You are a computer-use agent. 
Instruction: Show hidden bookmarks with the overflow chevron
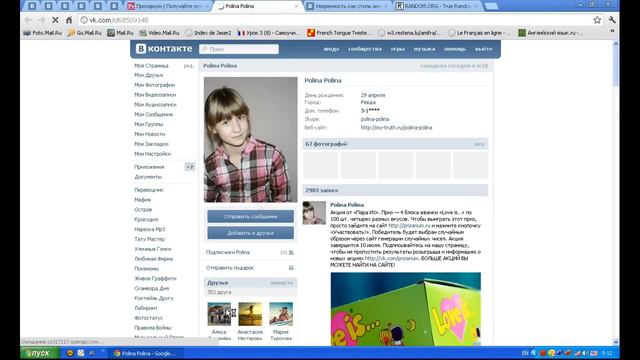click(x=612, y=31)
